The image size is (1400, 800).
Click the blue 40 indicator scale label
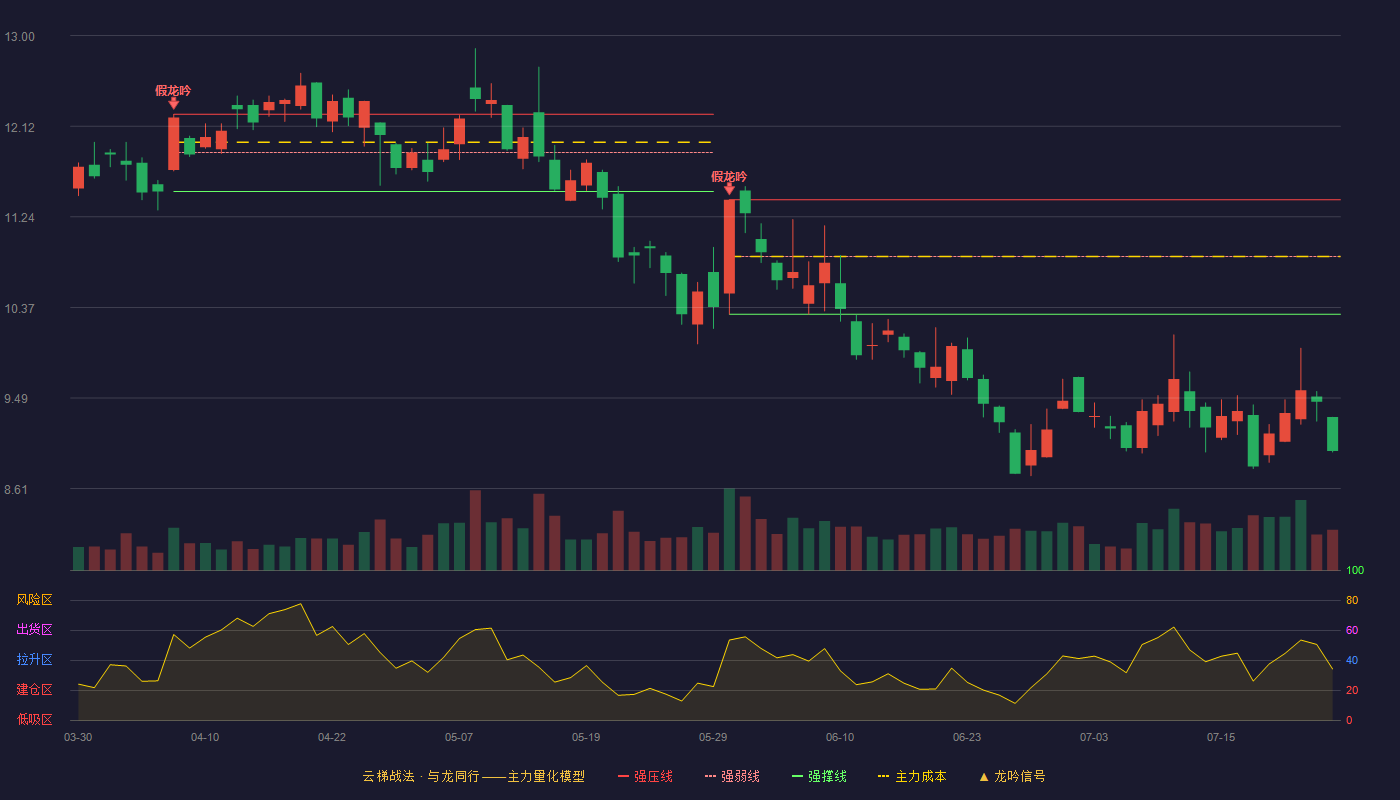coord(1352,660)
